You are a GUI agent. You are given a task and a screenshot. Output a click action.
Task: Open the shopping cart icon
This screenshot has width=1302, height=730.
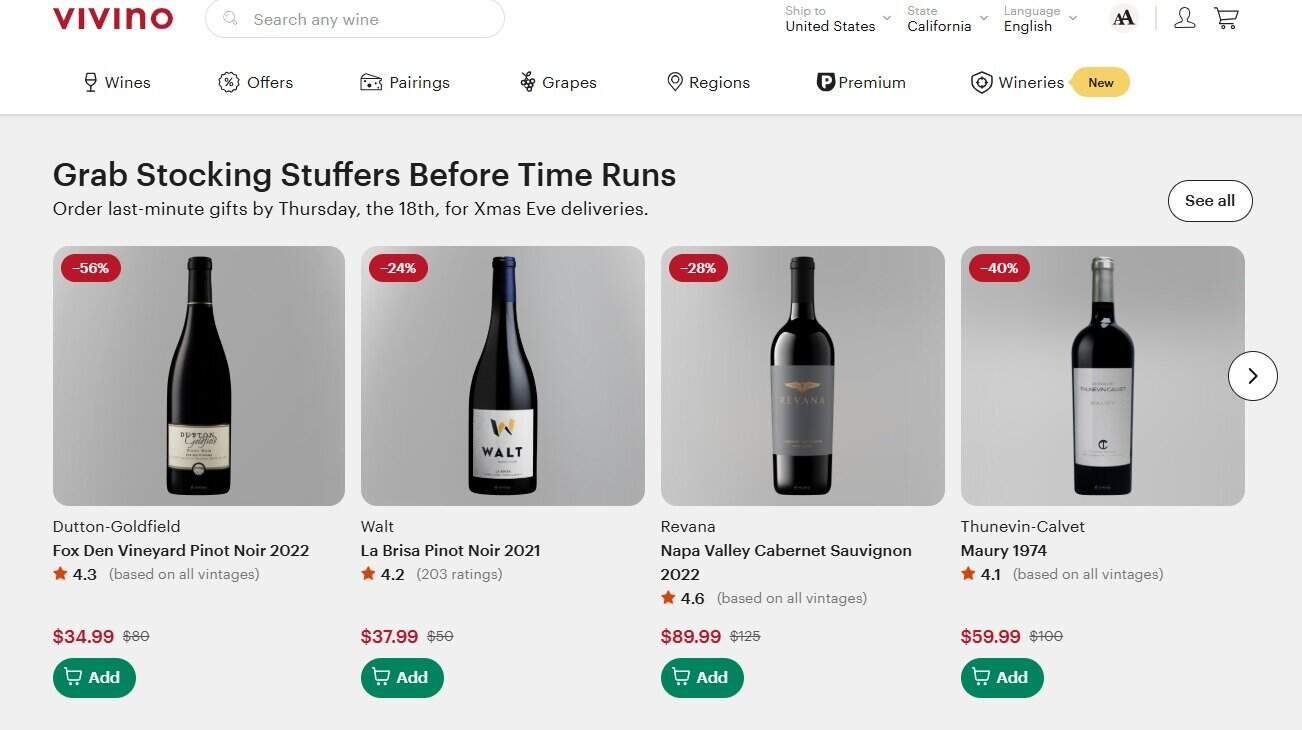point(1226,17)
